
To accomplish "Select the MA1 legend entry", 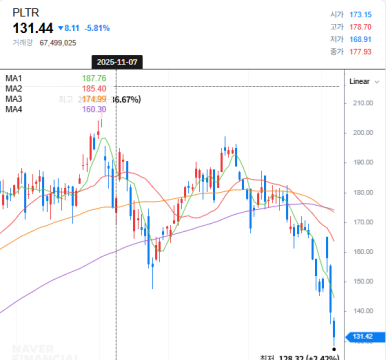I will 14,78.
